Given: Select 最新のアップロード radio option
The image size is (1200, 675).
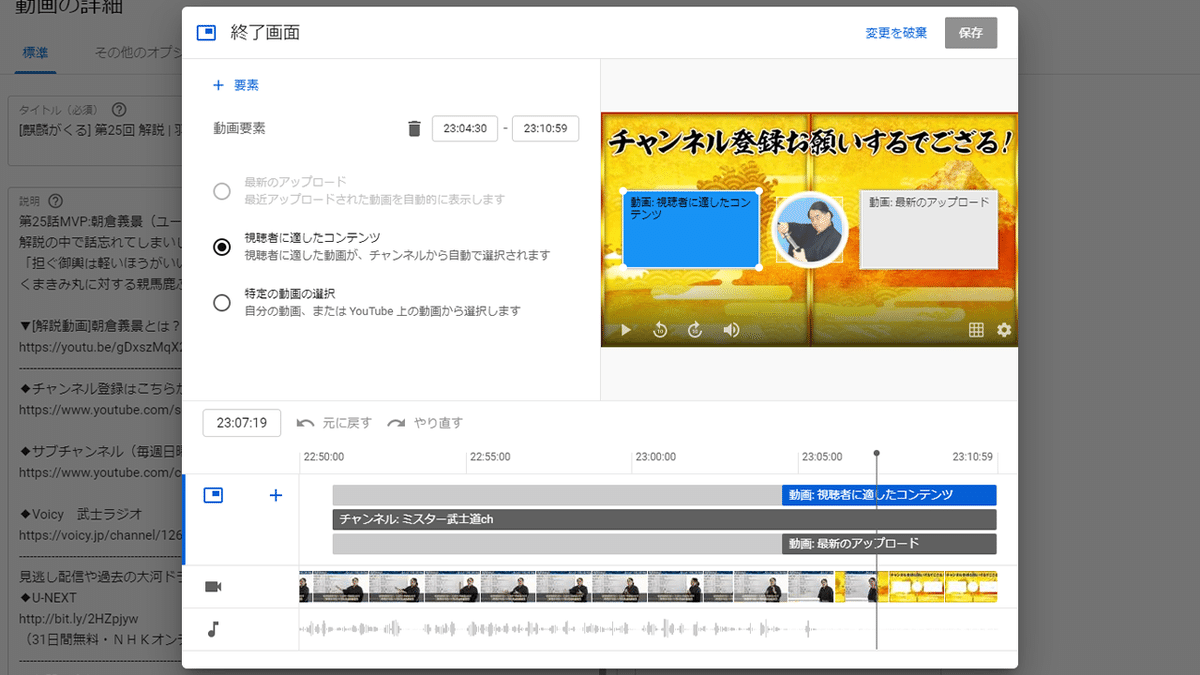Looking at the screenshot, I should click(222, 191).
